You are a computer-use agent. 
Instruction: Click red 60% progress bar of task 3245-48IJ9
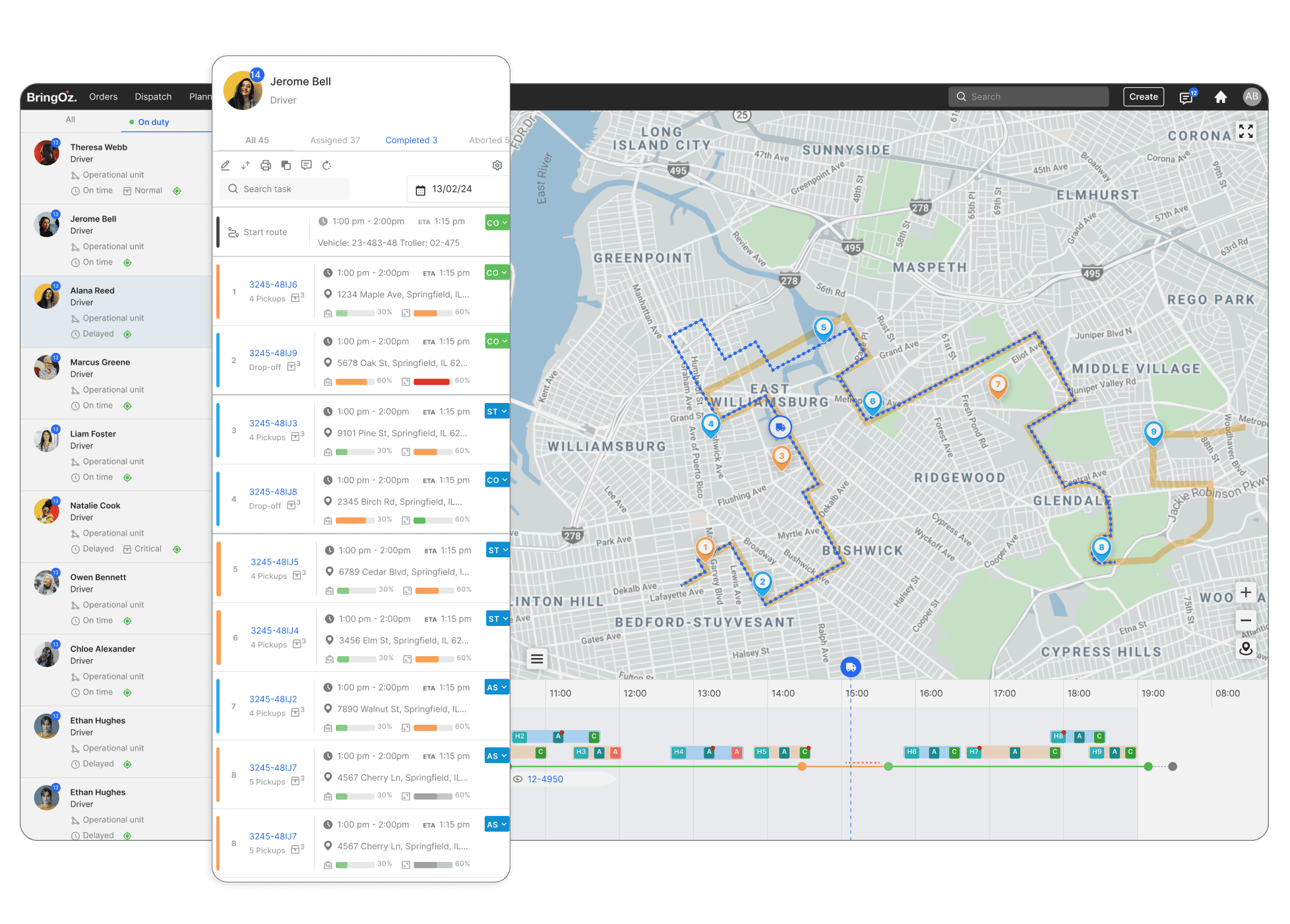pyautogui.click(x=431, y=382)
